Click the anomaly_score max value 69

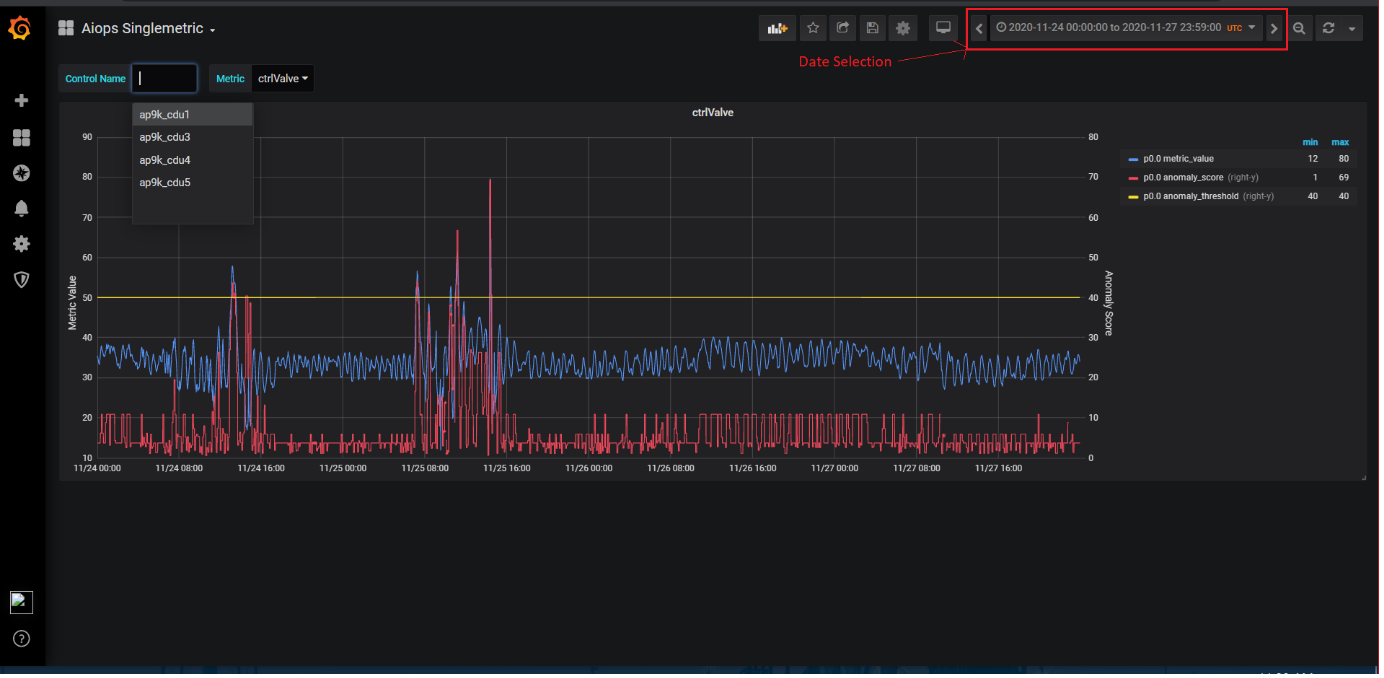[x=1343, y=178]
